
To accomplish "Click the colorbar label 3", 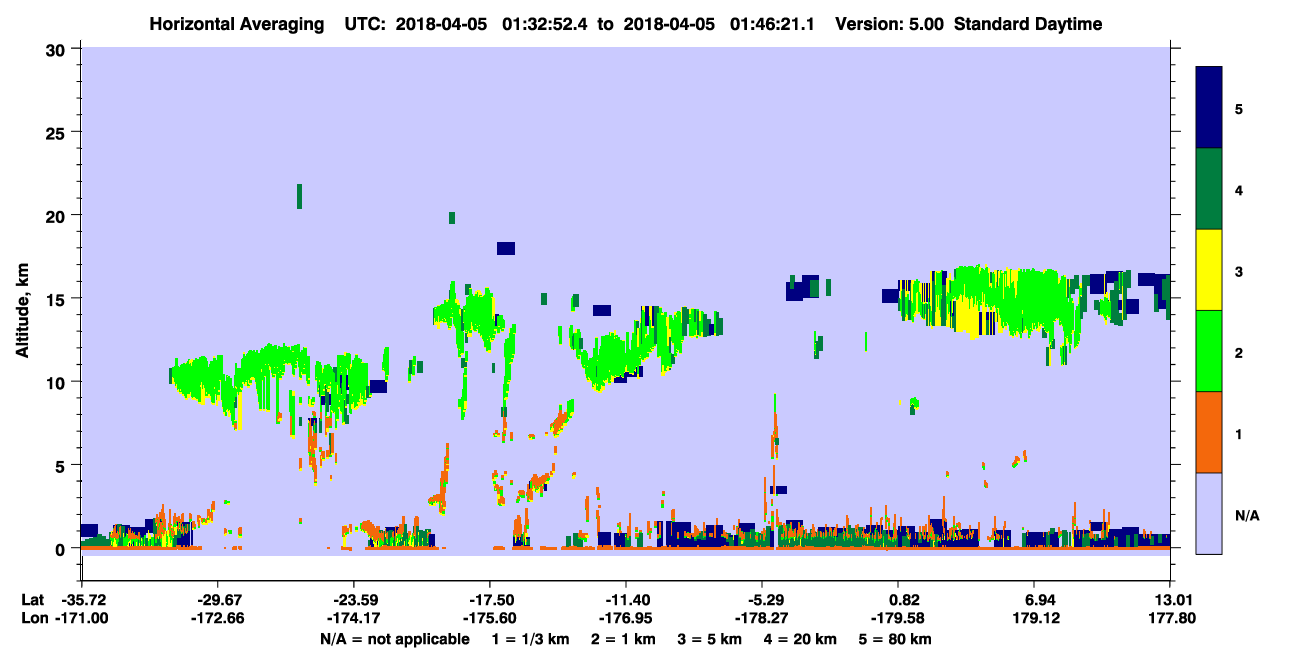I will point(1239,271).
